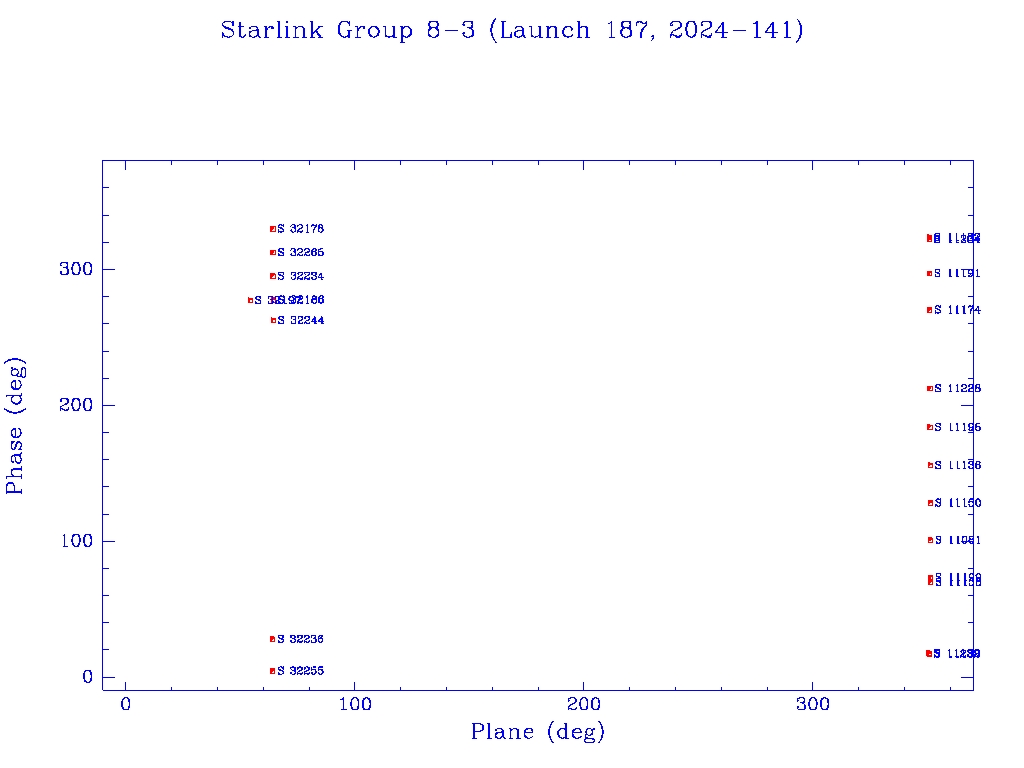Click the "S 32255" data label
Image resolution: width=1024 pixels, height=768 pixels.
(x=300, y=671)
